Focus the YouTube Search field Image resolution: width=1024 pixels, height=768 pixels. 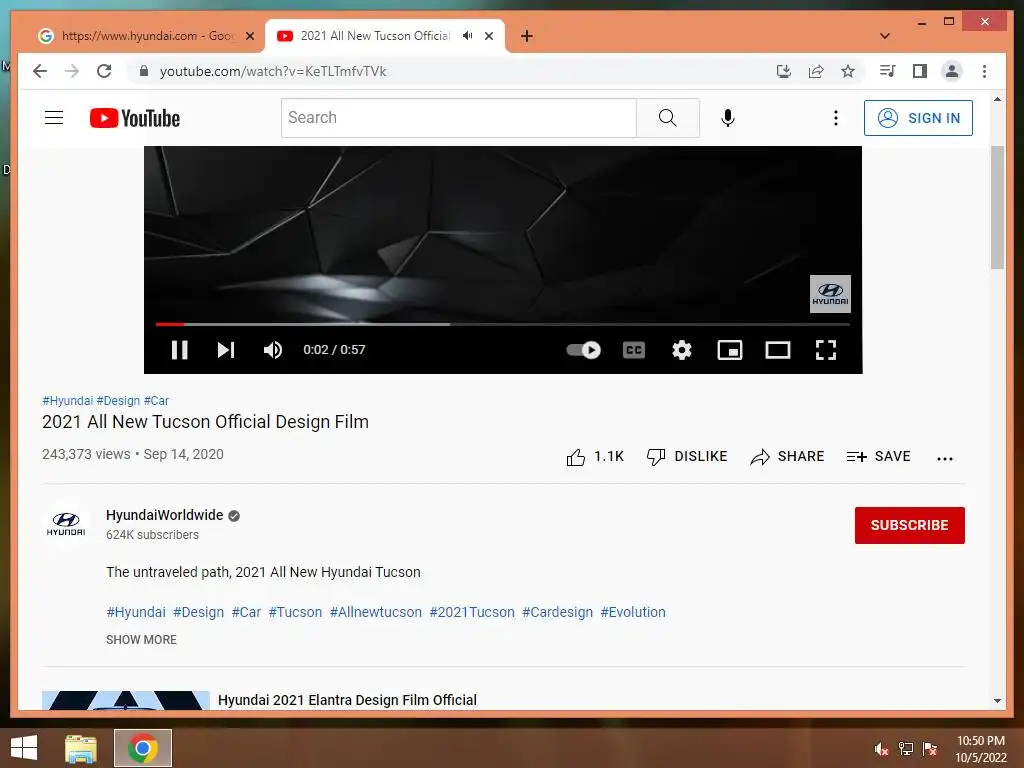[458, 118]
